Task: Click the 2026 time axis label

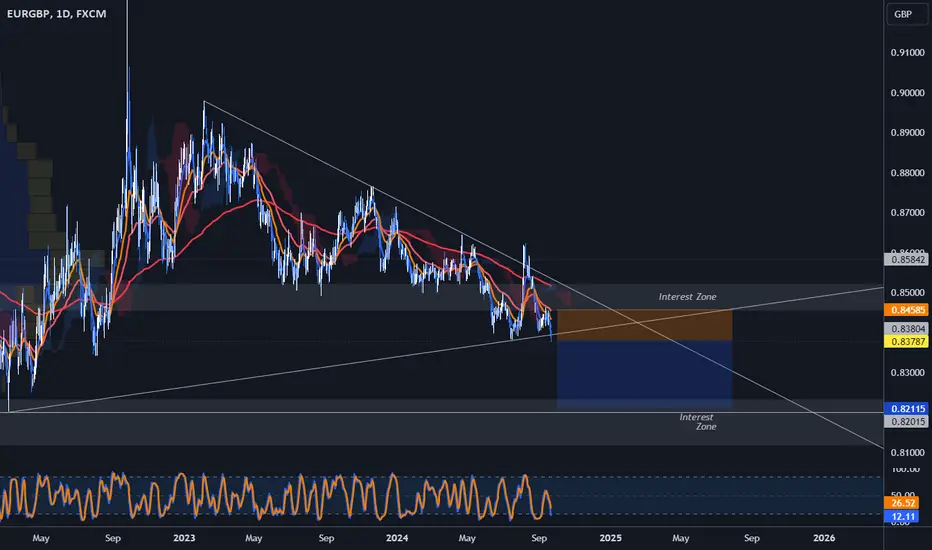Action: (824, 538)
